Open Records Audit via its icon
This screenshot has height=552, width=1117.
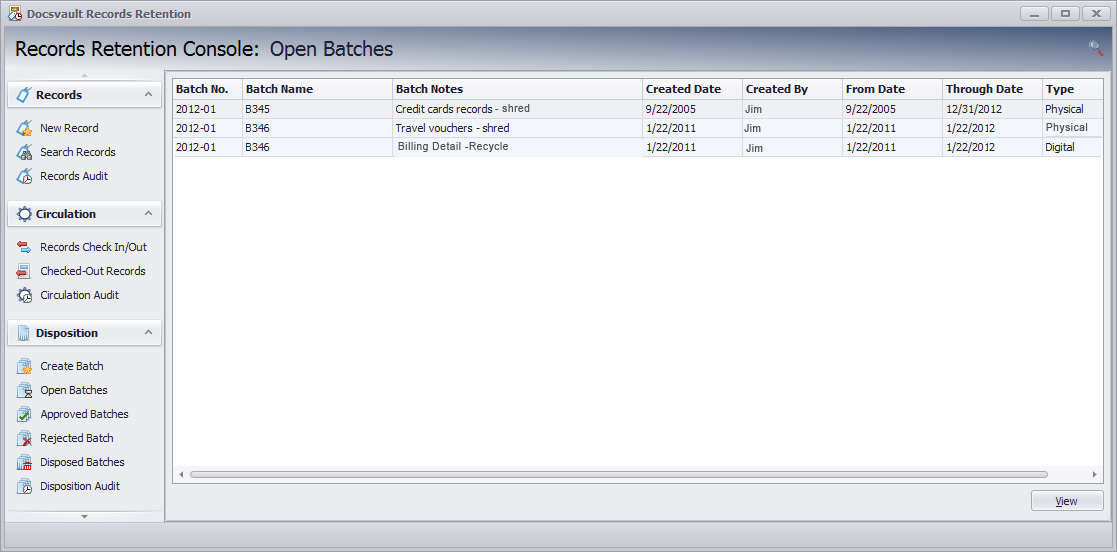(24, 176)
